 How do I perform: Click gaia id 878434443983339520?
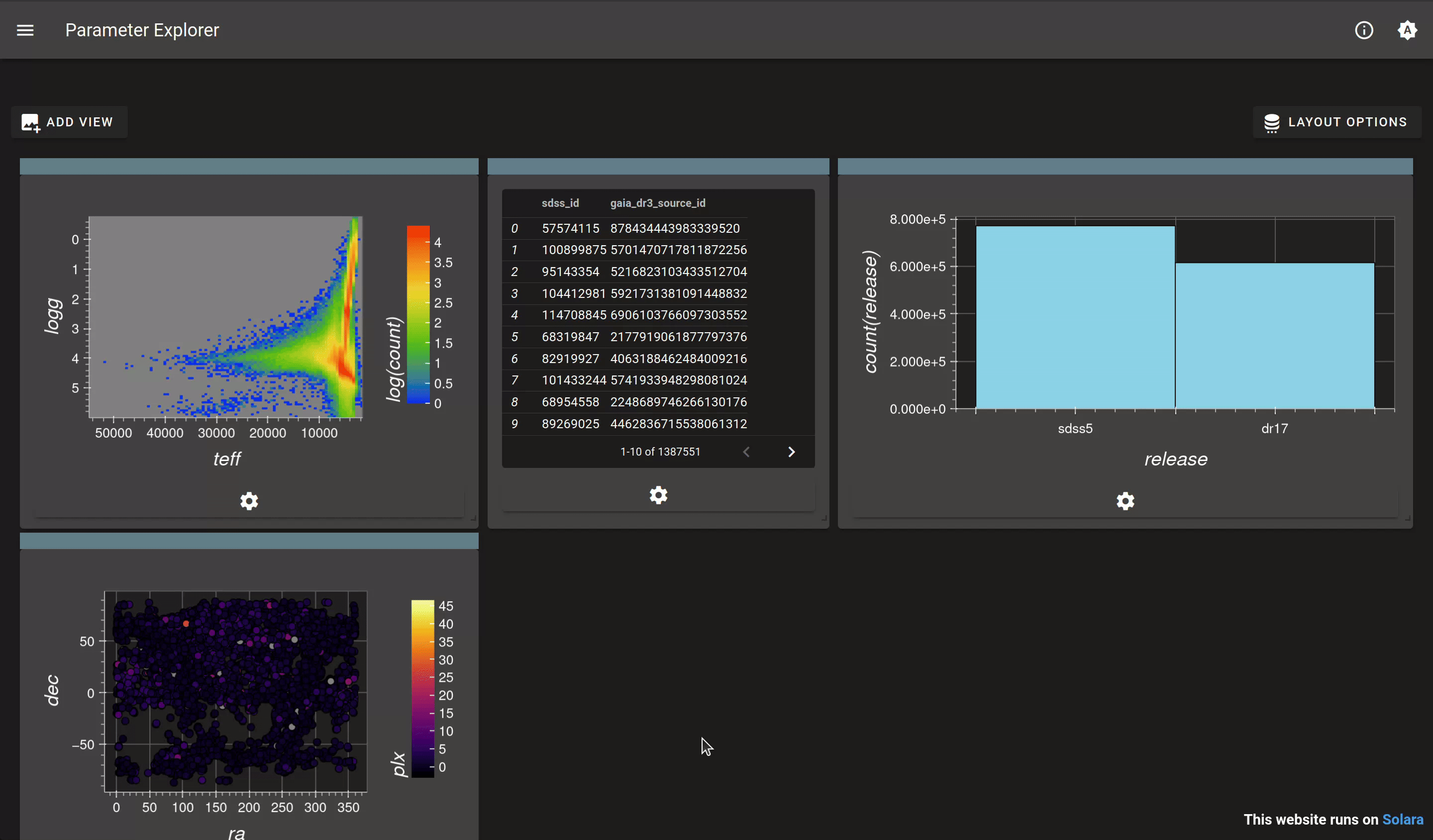click(675, 228)
